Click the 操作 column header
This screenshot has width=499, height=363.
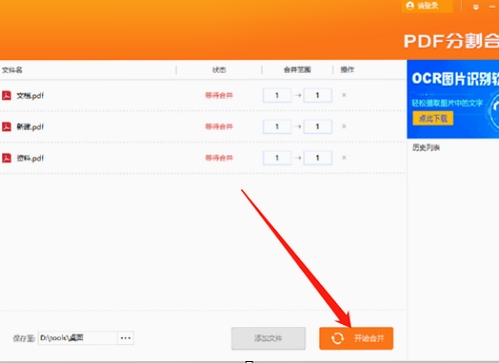347,70
